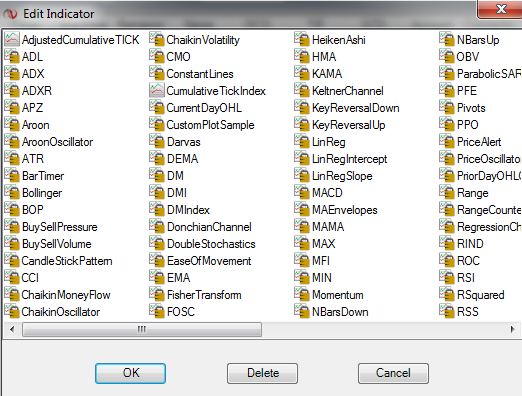This screenshot has width=522, height=396.
Task: Click the lock icon next to RSI
Action: point(447,277)
